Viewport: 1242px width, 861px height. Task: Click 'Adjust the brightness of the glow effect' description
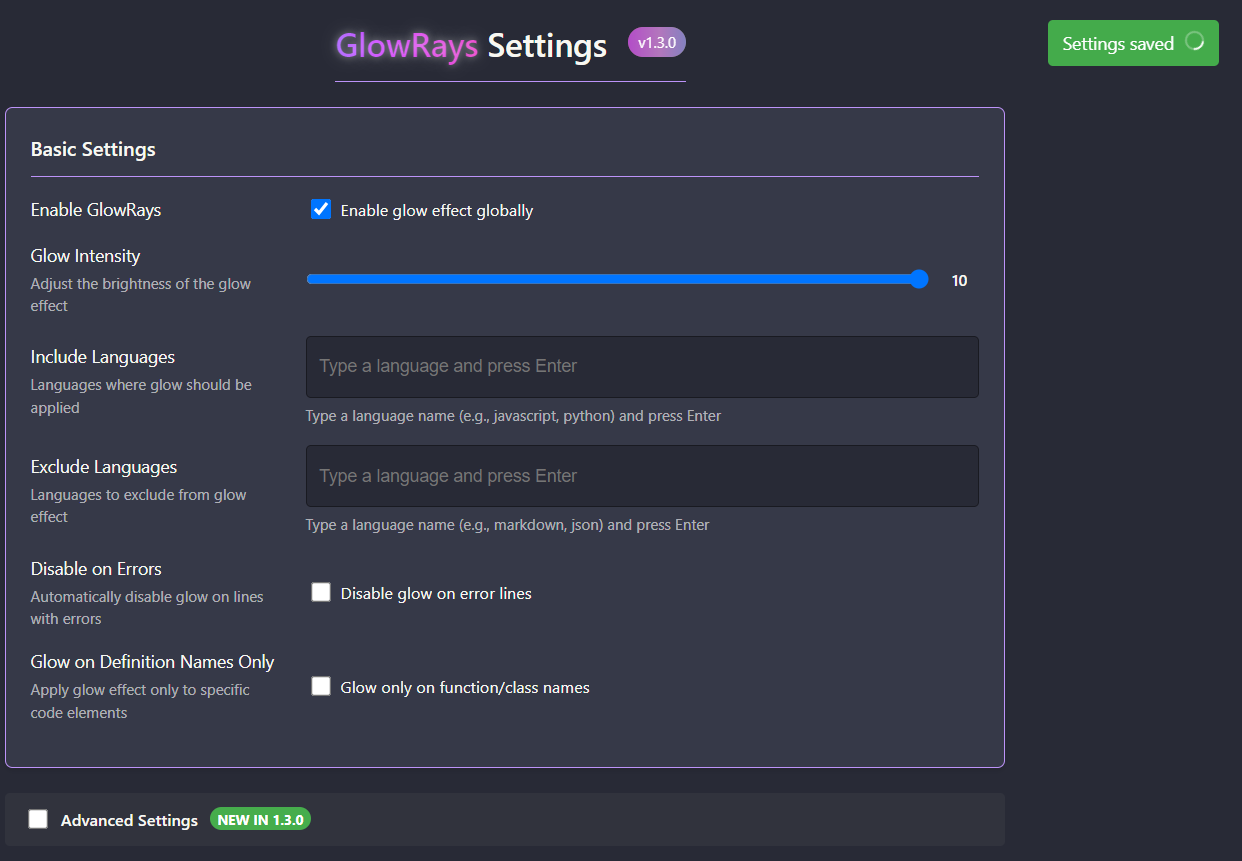[141, 295]
